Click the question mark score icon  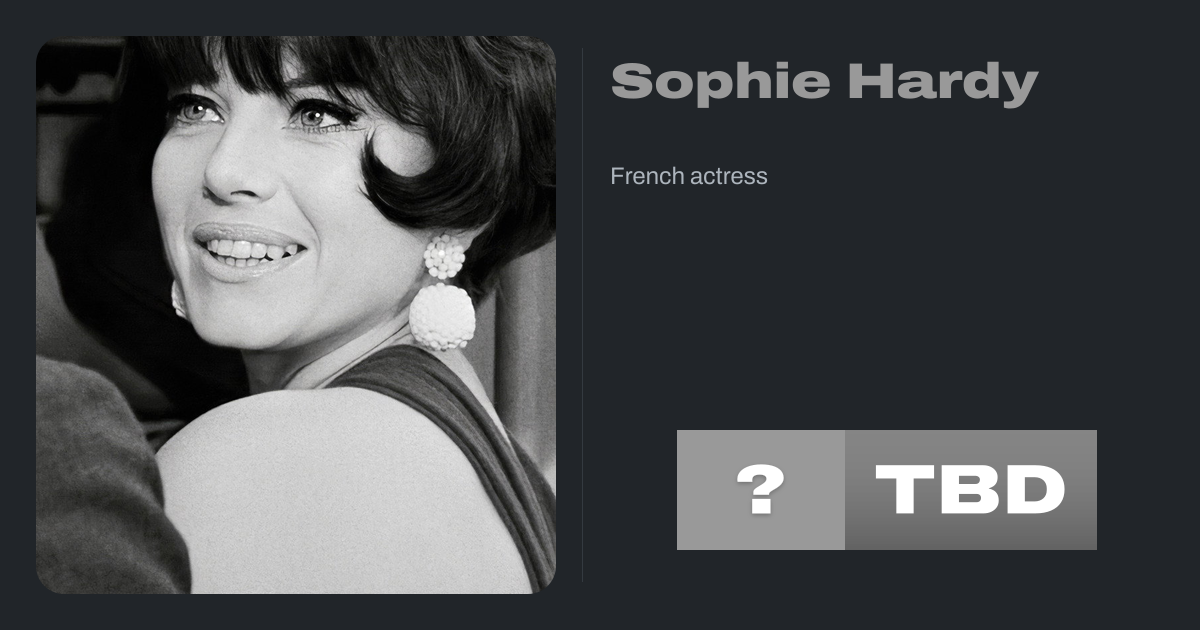(x=760, y=490)
